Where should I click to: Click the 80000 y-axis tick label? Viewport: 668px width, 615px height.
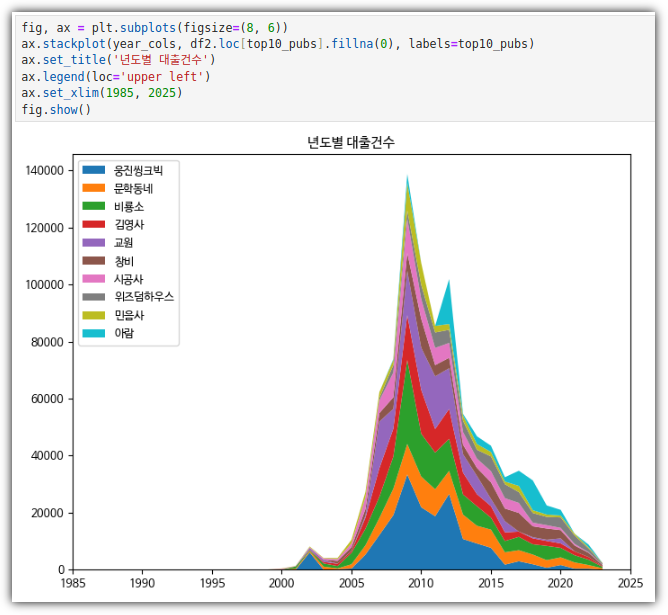47,342
